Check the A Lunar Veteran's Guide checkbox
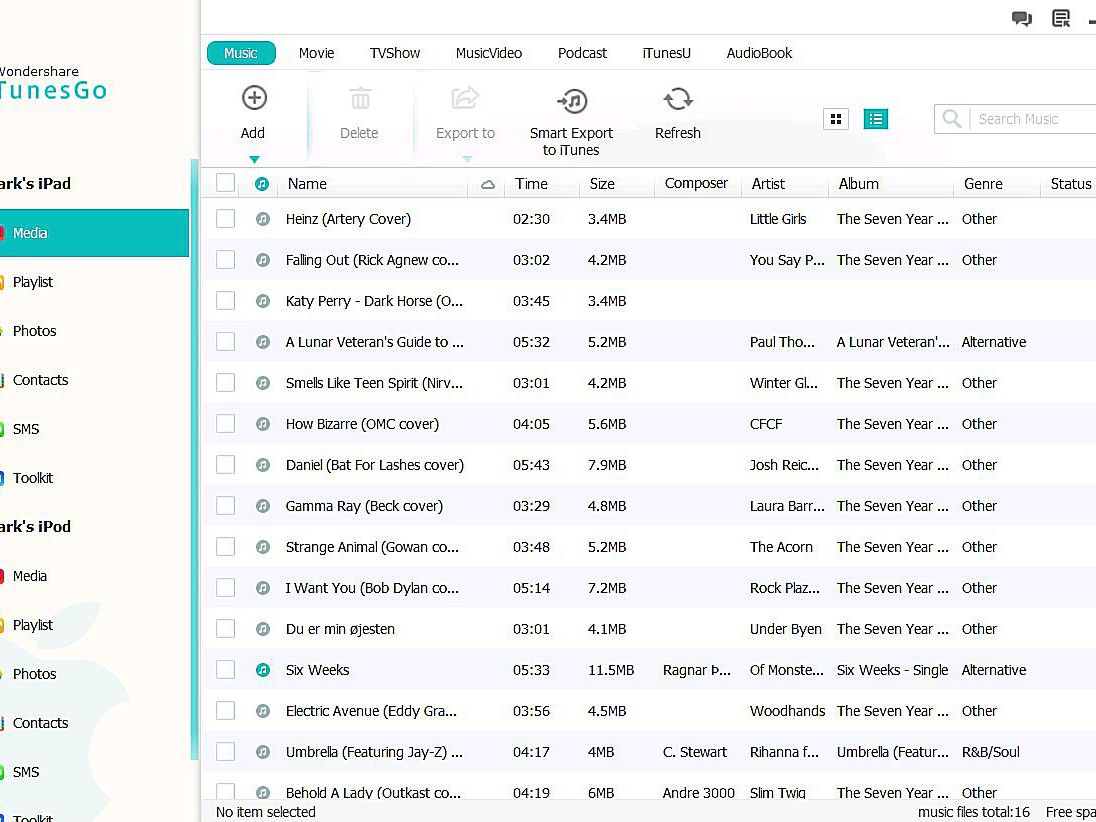This screenshot has width=1096, height=822. click(x=225, y=341)
